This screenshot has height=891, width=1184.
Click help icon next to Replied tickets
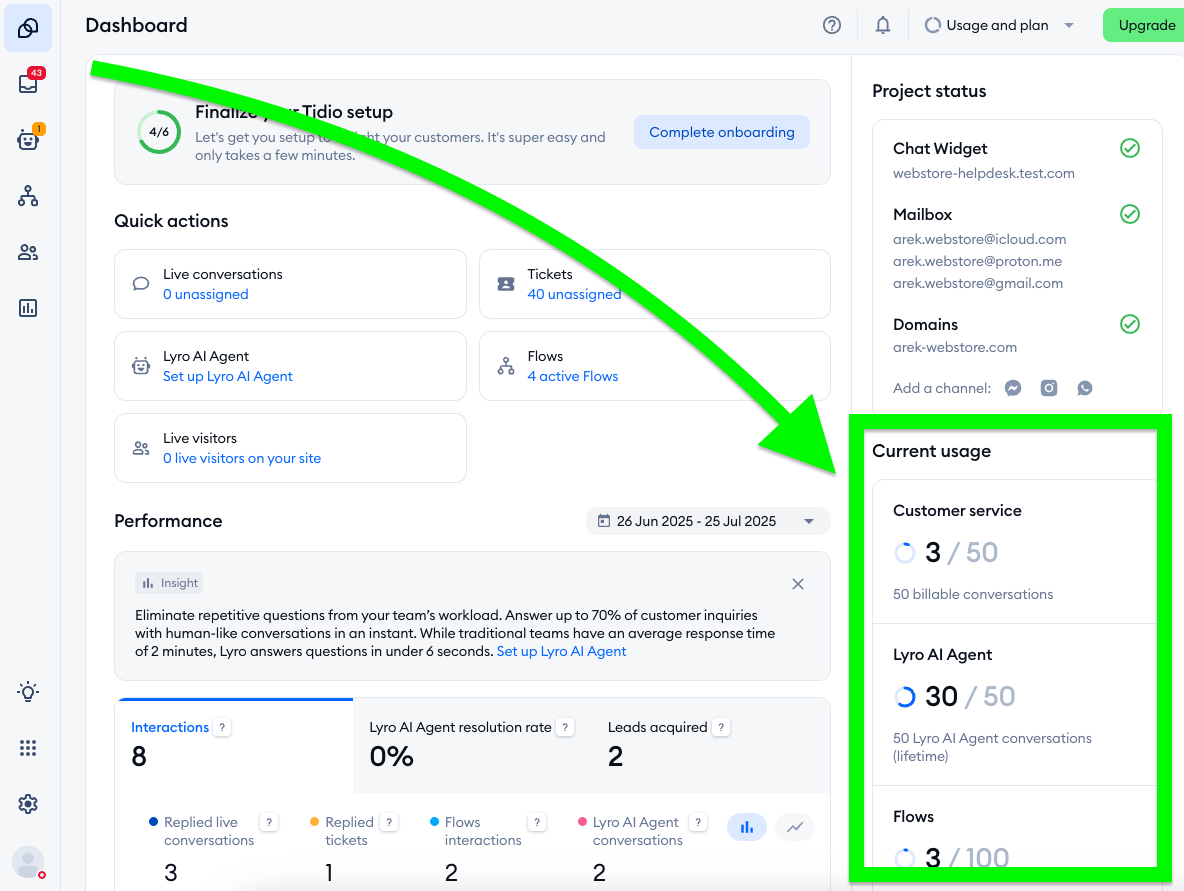pos(389,822)
